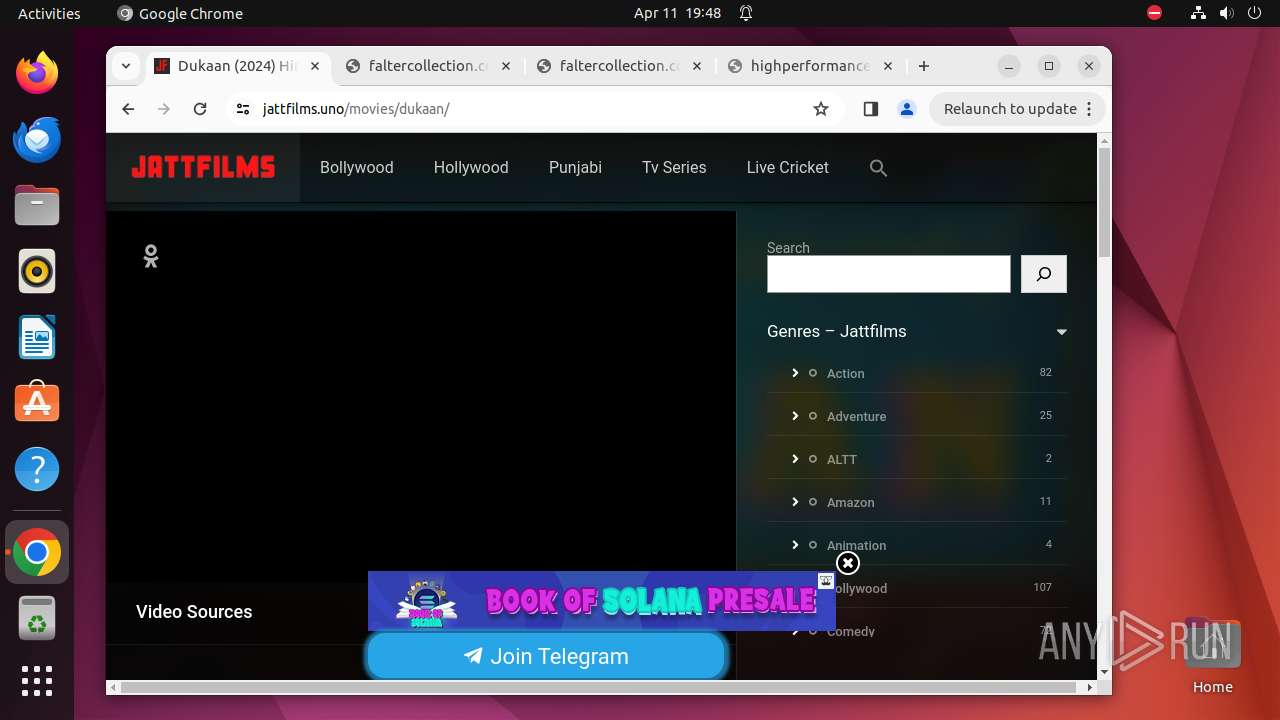The height and width of the screenshot is (720, 1280).
Task: Expand the Action genre chevron
Action: [x=795, y=373]
